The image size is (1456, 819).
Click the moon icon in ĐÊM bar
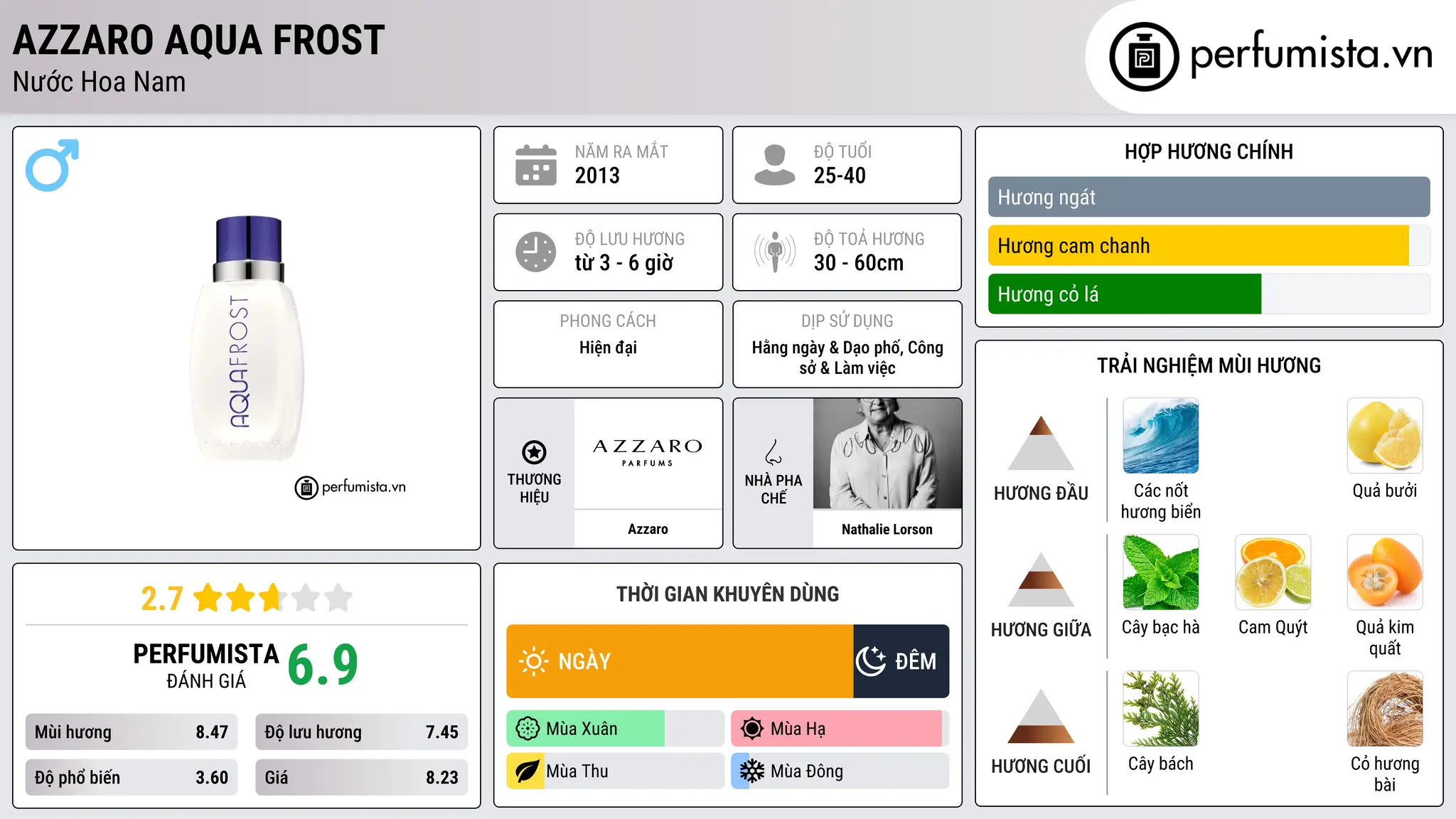[871, 661]
